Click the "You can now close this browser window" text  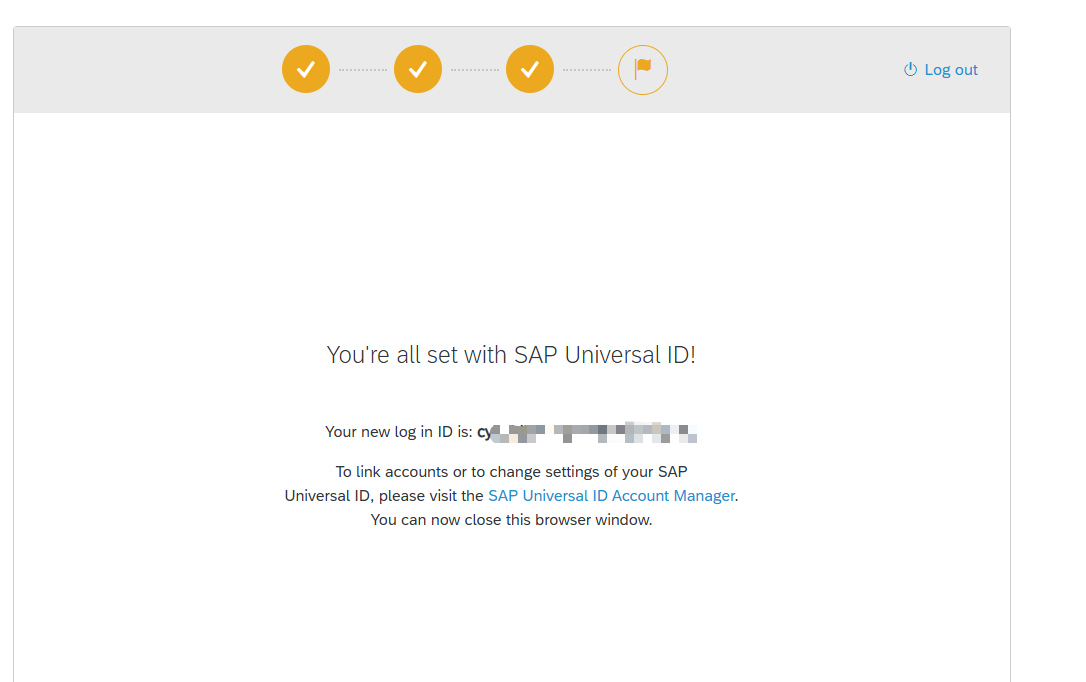click(511, 520)
